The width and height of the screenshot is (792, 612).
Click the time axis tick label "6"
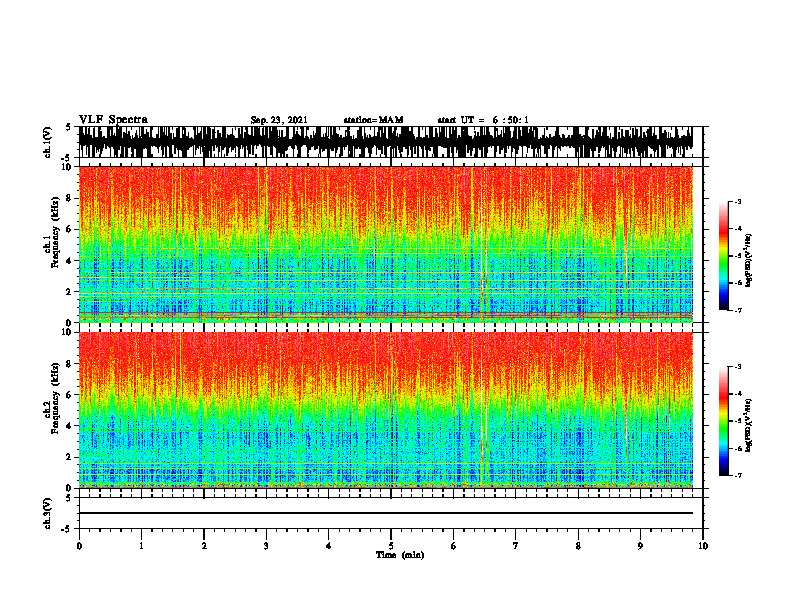pyautogui.click(x=454, y=546)
